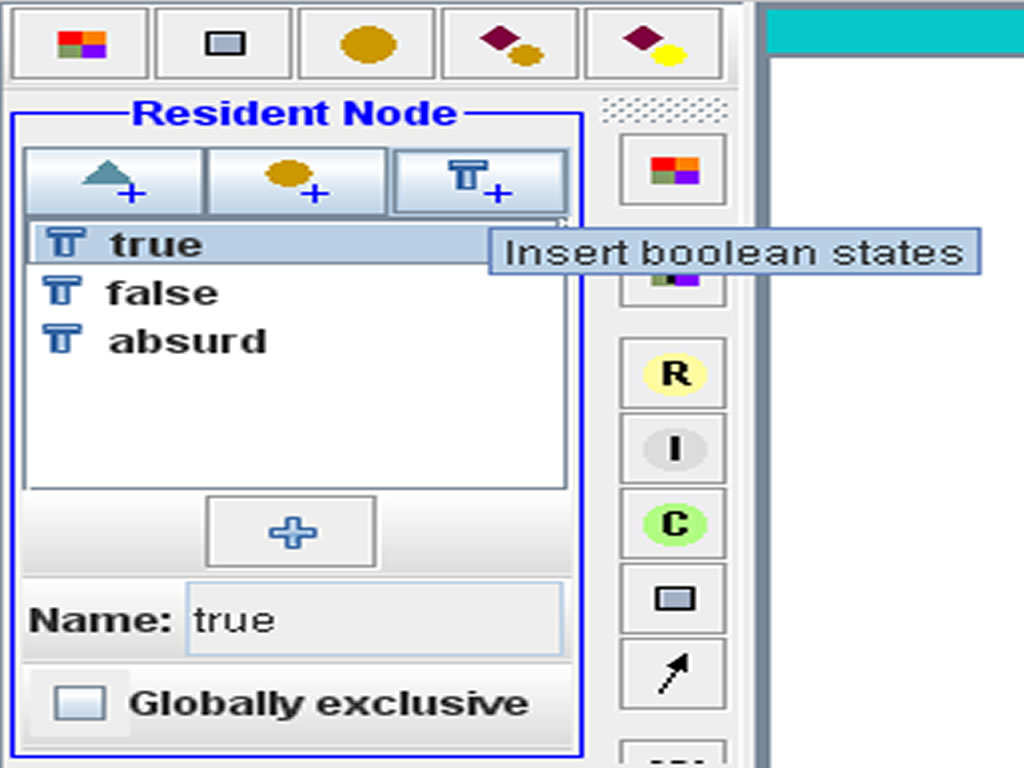Viewport: 1024px width, 768px height.
Task: Click the multicolor squares icon in side palette
Action: (673, 170)
